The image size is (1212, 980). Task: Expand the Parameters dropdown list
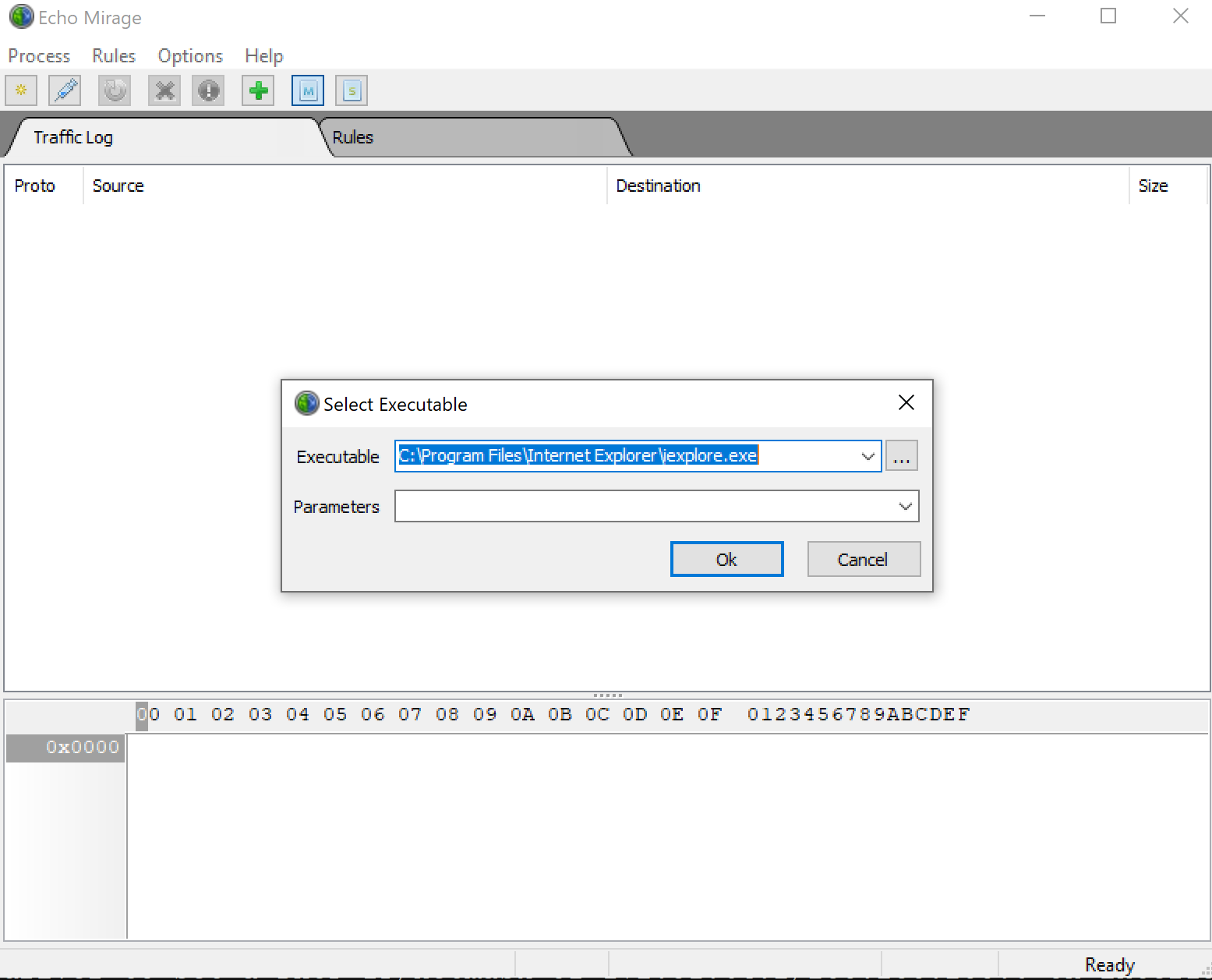904,506
